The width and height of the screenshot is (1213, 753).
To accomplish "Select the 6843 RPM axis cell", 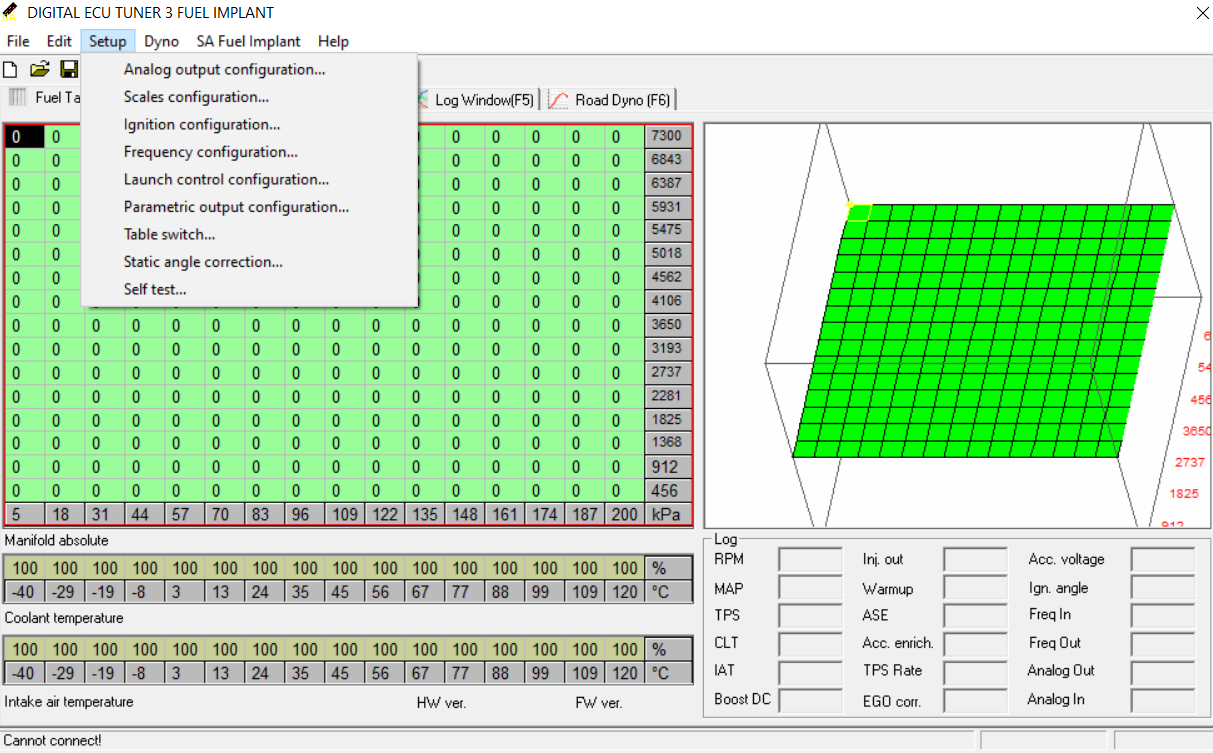I will 666,160.
